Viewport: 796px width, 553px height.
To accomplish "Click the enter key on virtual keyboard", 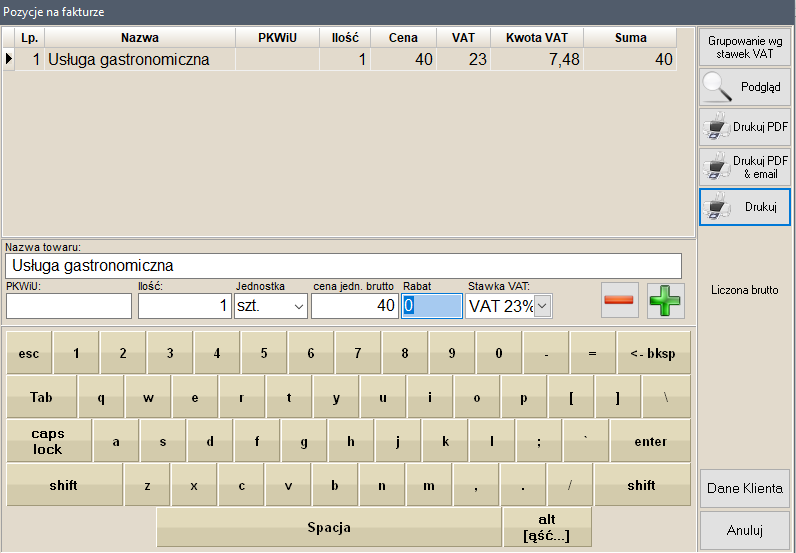I will [650, 441].
